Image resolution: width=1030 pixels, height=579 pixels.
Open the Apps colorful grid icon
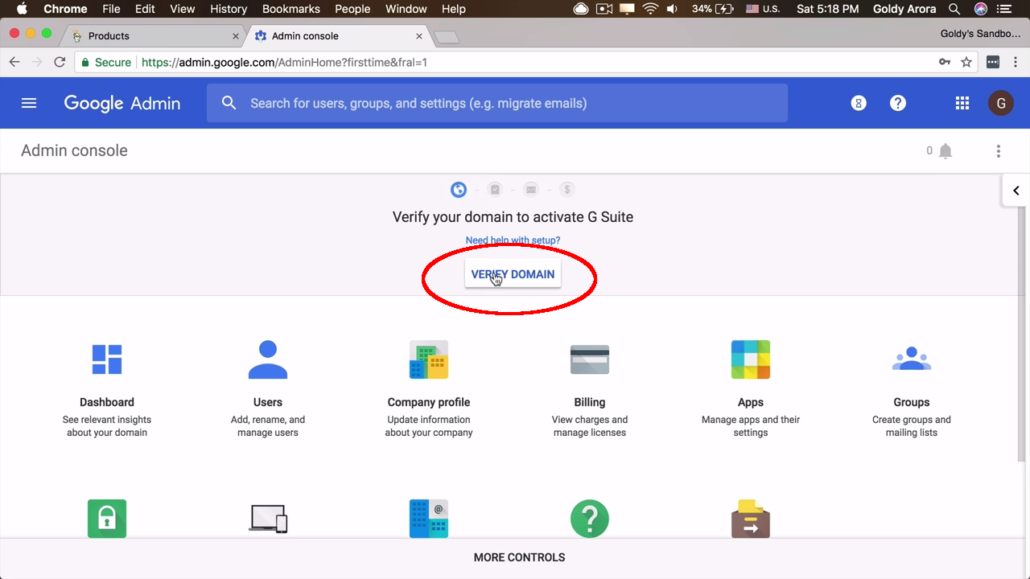[x=750, y=359]
